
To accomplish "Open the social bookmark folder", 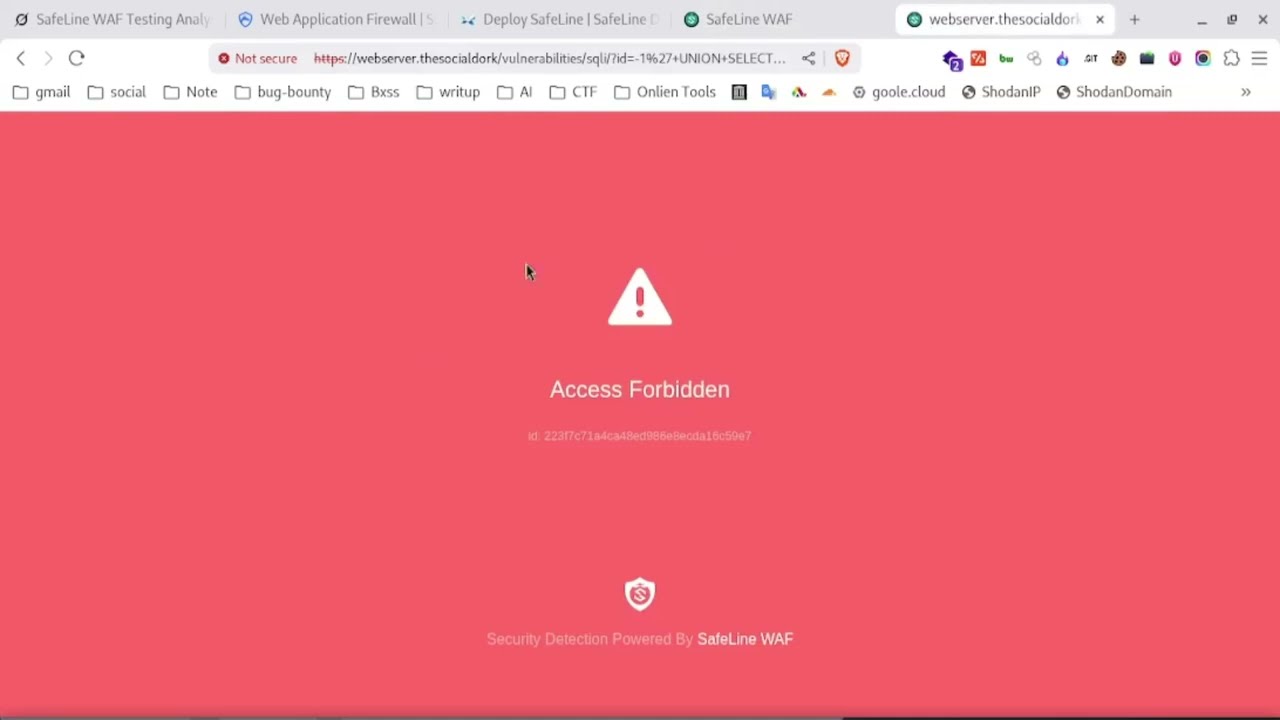I will [x=116, y=92].
